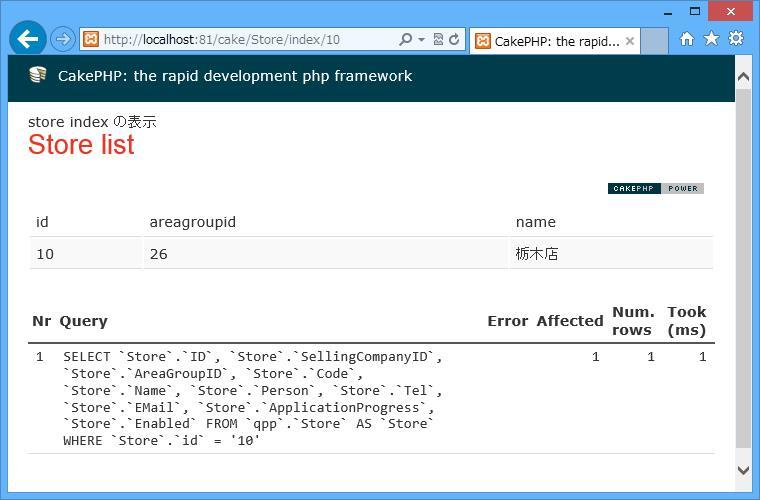Open a new blank tab
Viewport: 760px width, 500px height.
653,41
